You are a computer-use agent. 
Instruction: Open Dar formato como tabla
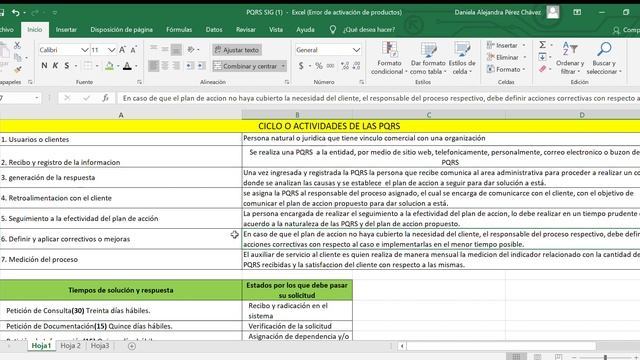(x=428, y=58)
